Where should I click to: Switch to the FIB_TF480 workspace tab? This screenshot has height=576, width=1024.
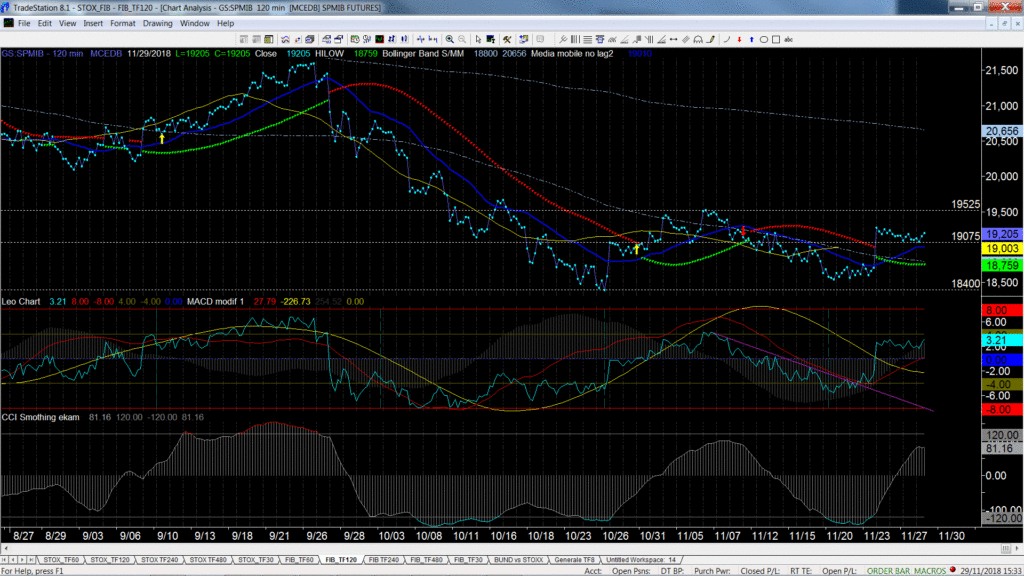click(426, 560)
